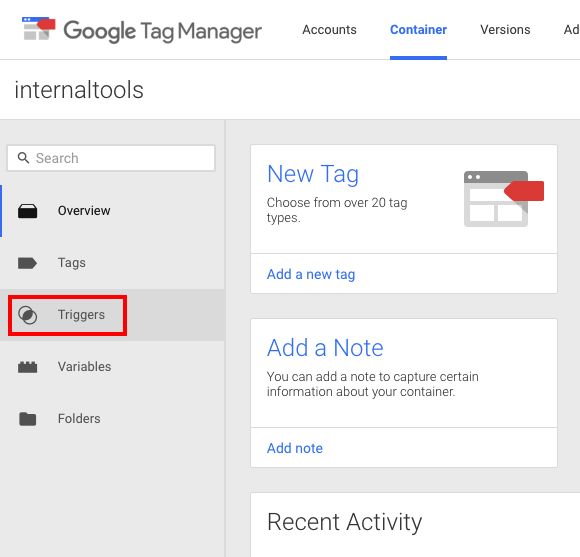The height and width of the screenshot is (557, 580).
Task: Click the Recent Activity heading
Action: pos(344,522)
